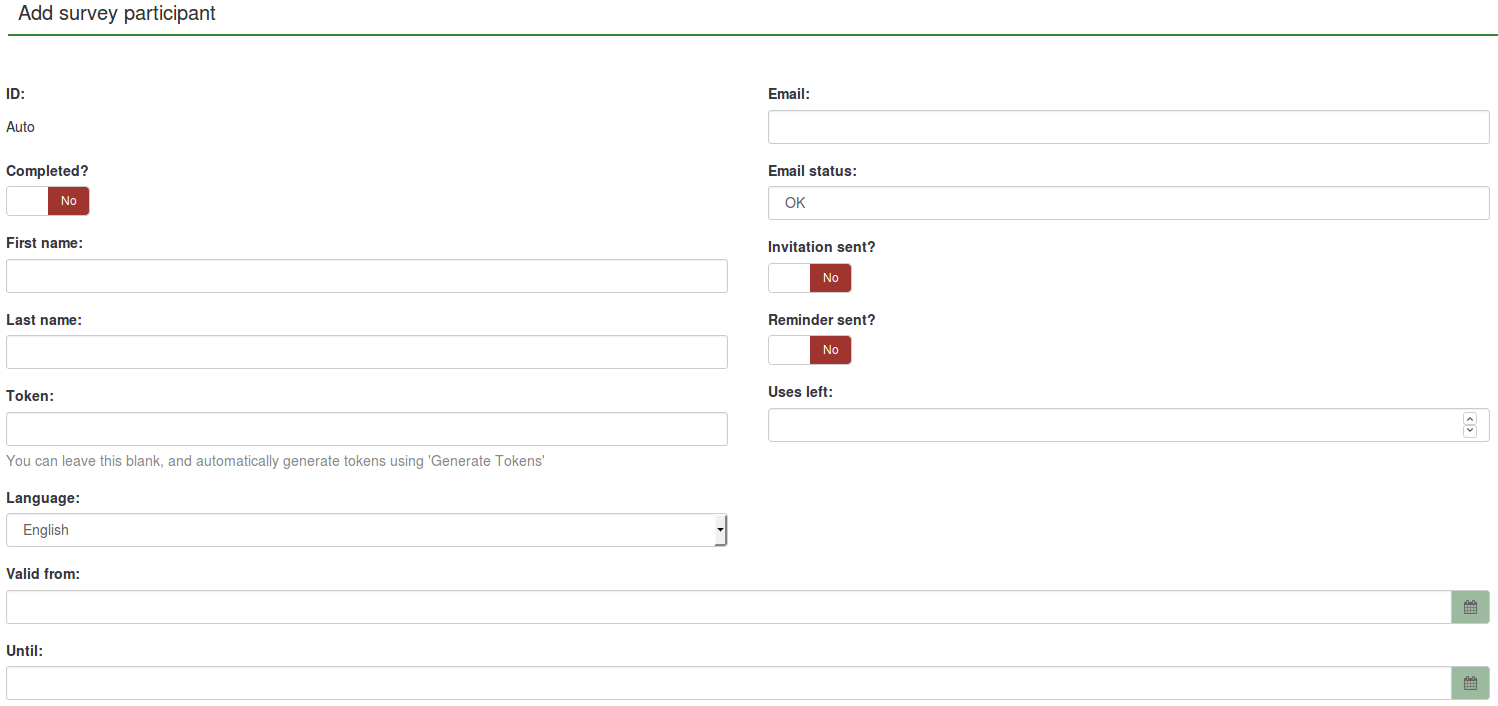The image size is (1498, 706).
Task: Click white side of Reminder sent? switch
Action: tap(789, 350)
